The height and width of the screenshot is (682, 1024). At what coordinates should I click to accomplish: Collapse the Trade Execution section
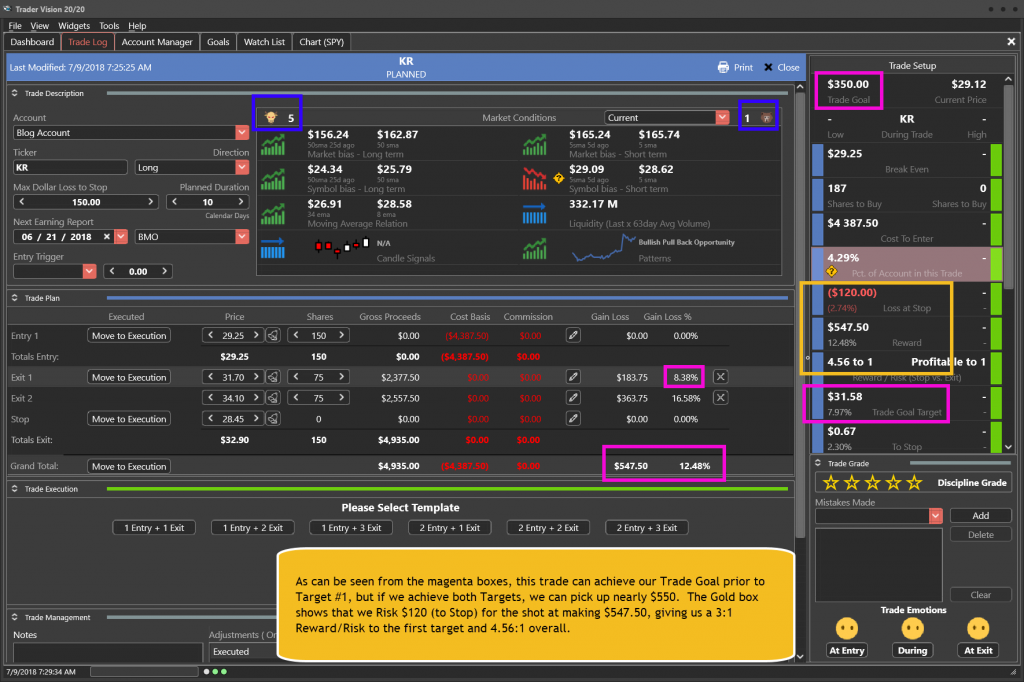click(15, 489)
